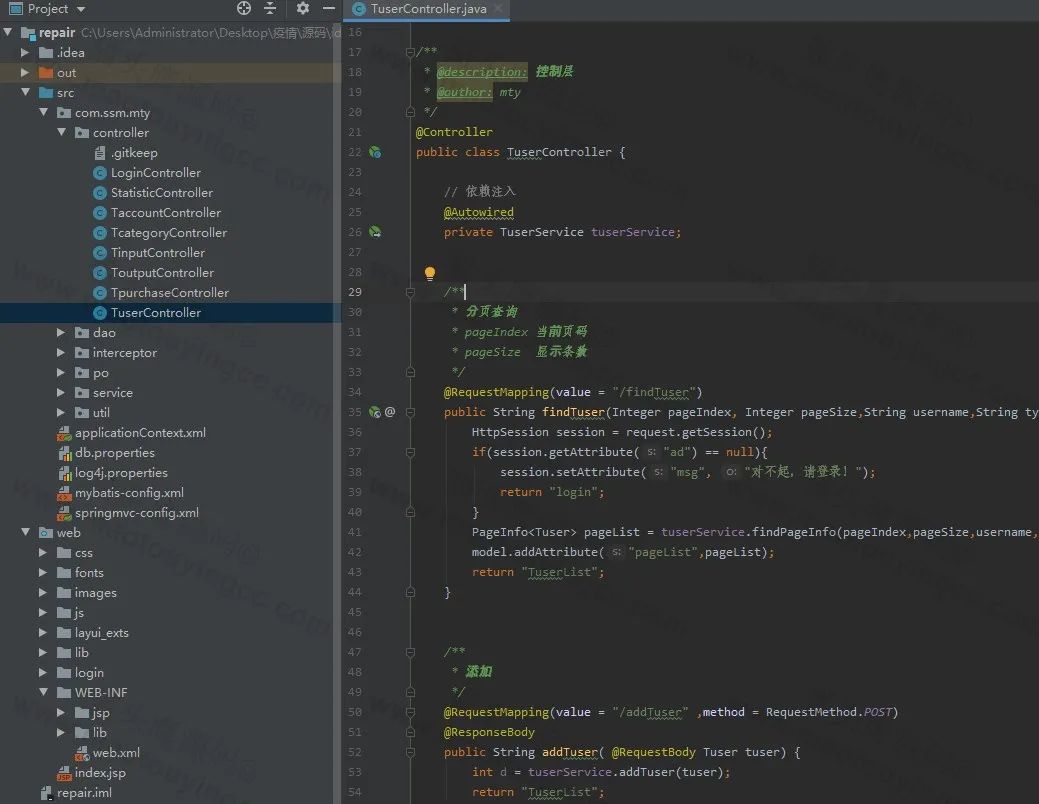Select the images folder
The width and height of the screenshot is (1039, 804).
(x=95, y=593)
